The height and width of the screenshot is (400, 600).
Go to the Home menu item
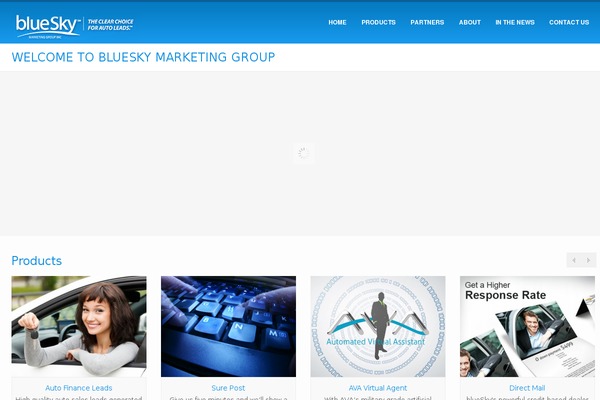[337, 23]
